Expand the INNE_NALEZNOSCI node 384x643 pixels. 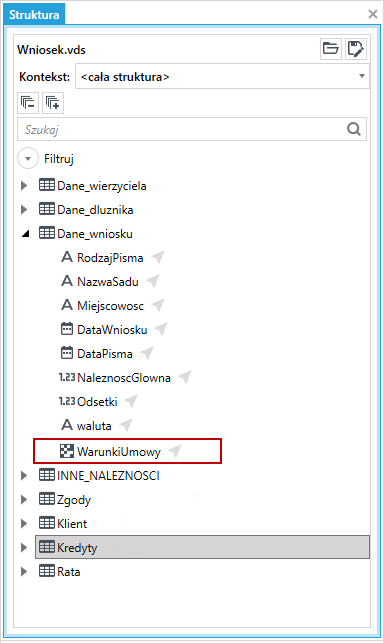click(24, 475)
